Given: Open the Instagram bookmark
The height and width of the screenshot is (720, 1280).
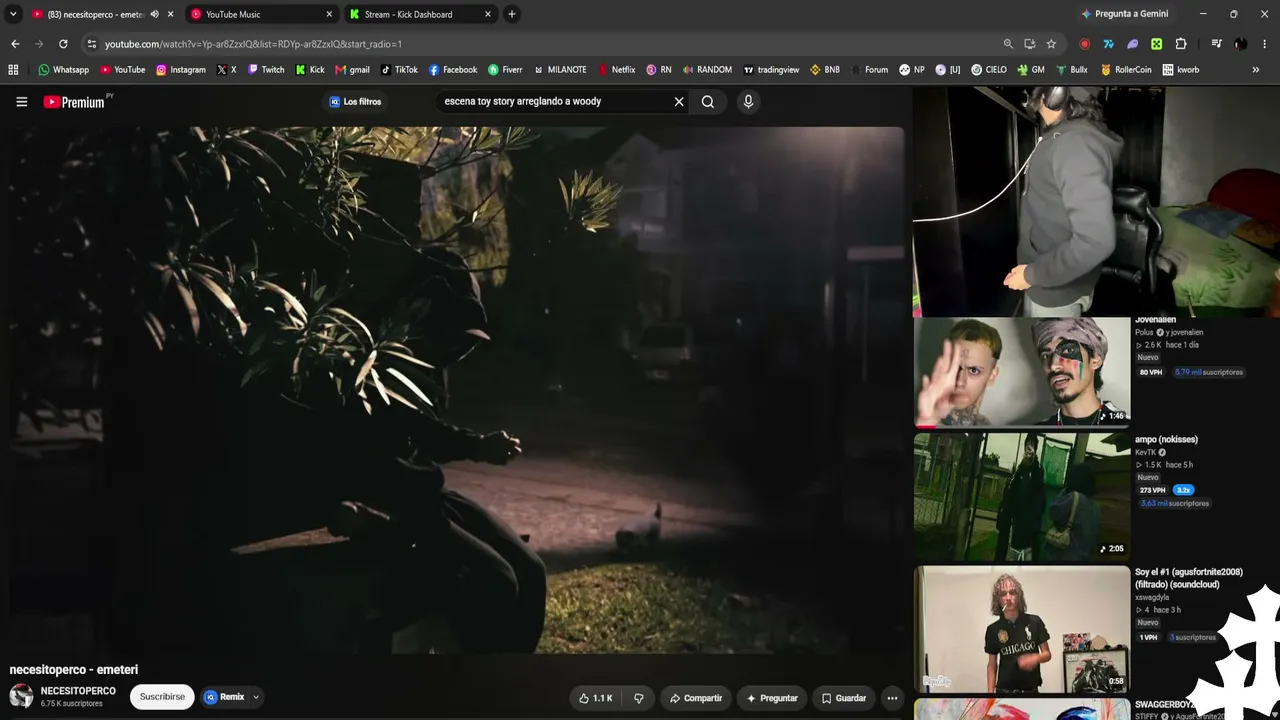Looking at the screenshot, I should tap(181, 70).
